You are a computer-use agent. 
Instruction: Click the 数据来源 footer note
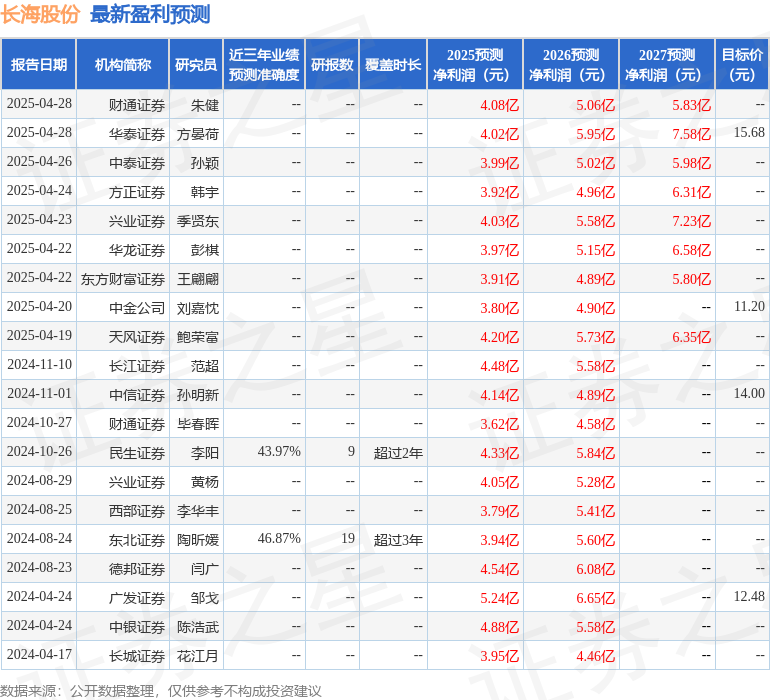pos(161,691)
